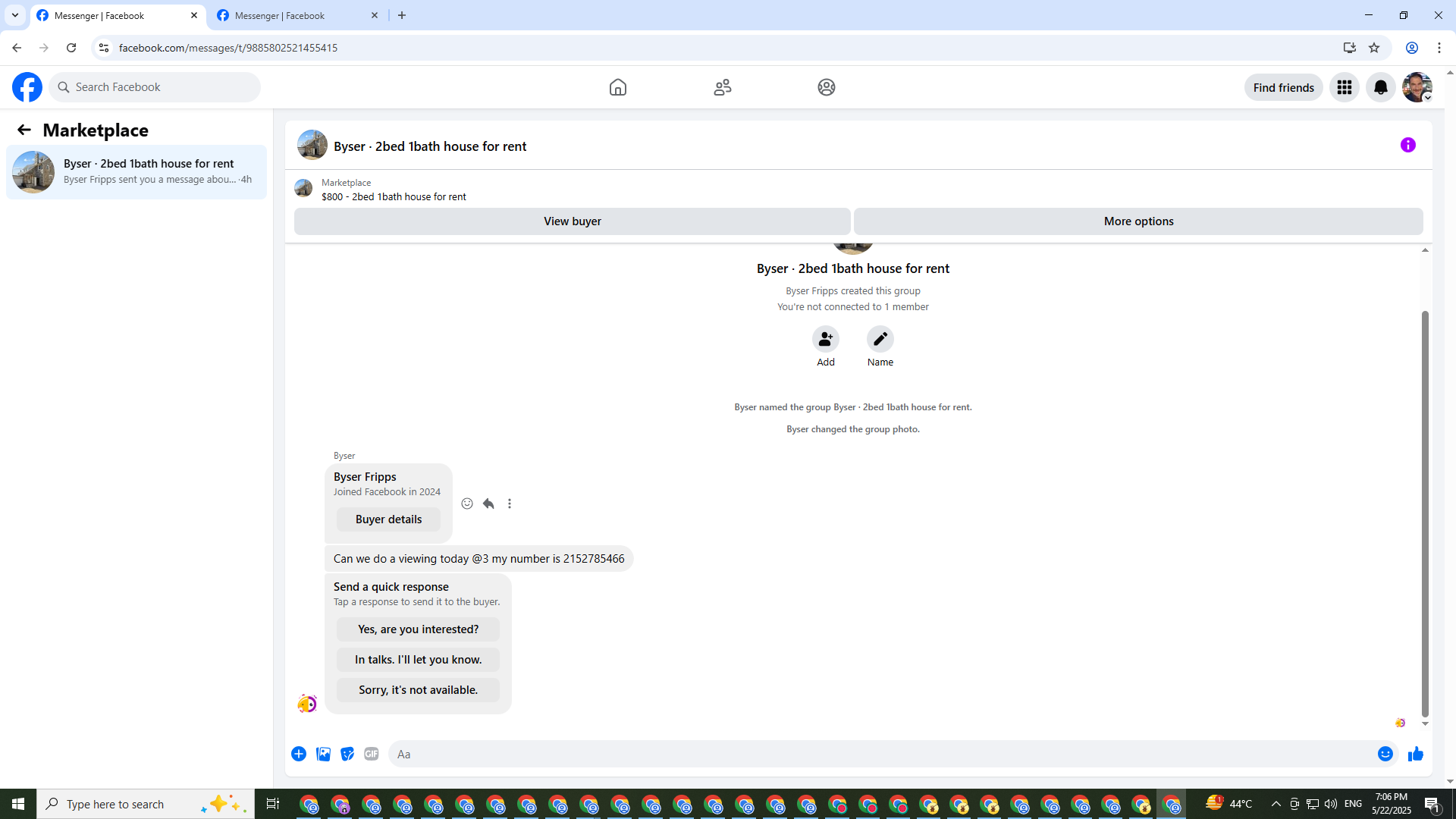Click the conversation scrollbar
The image size is (1456, 819).
click(1425, 513)
